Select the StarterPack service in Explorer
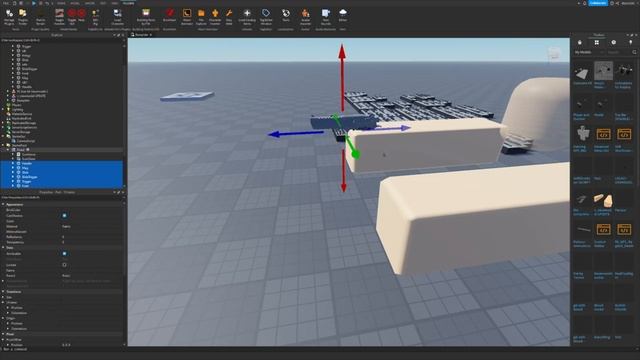The width and height of the screenshot is (640, 360). point(19,145)
